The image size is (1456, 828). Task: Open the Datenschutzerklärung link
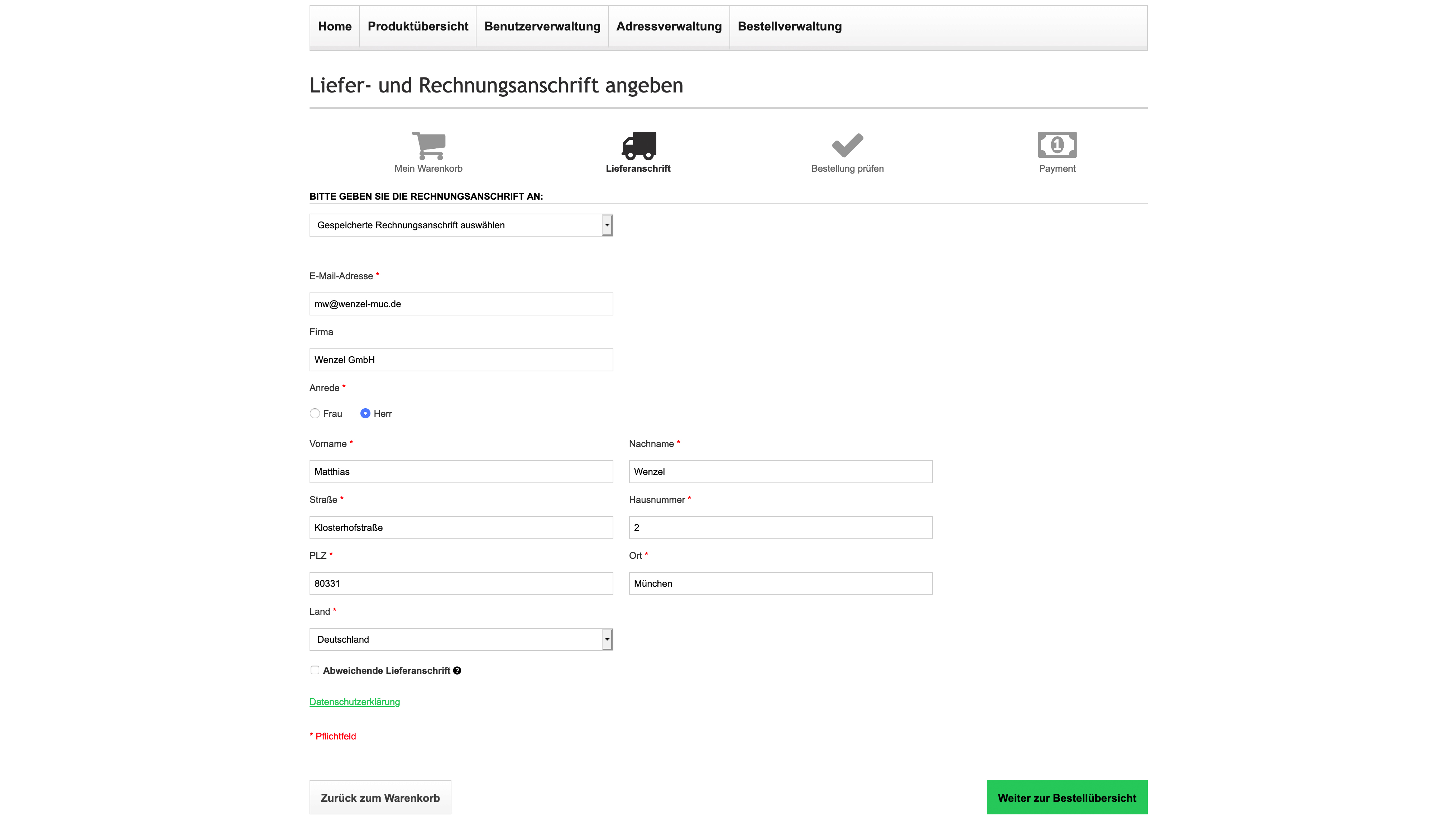[x=355, y=702]
